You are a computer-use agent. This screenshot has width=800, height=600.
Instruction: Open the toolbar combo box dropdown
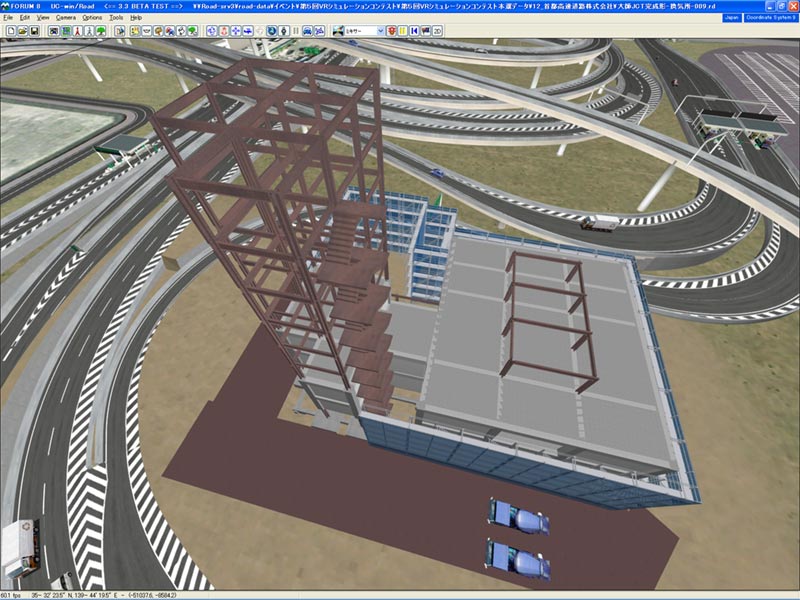click(x=380, y=31)
